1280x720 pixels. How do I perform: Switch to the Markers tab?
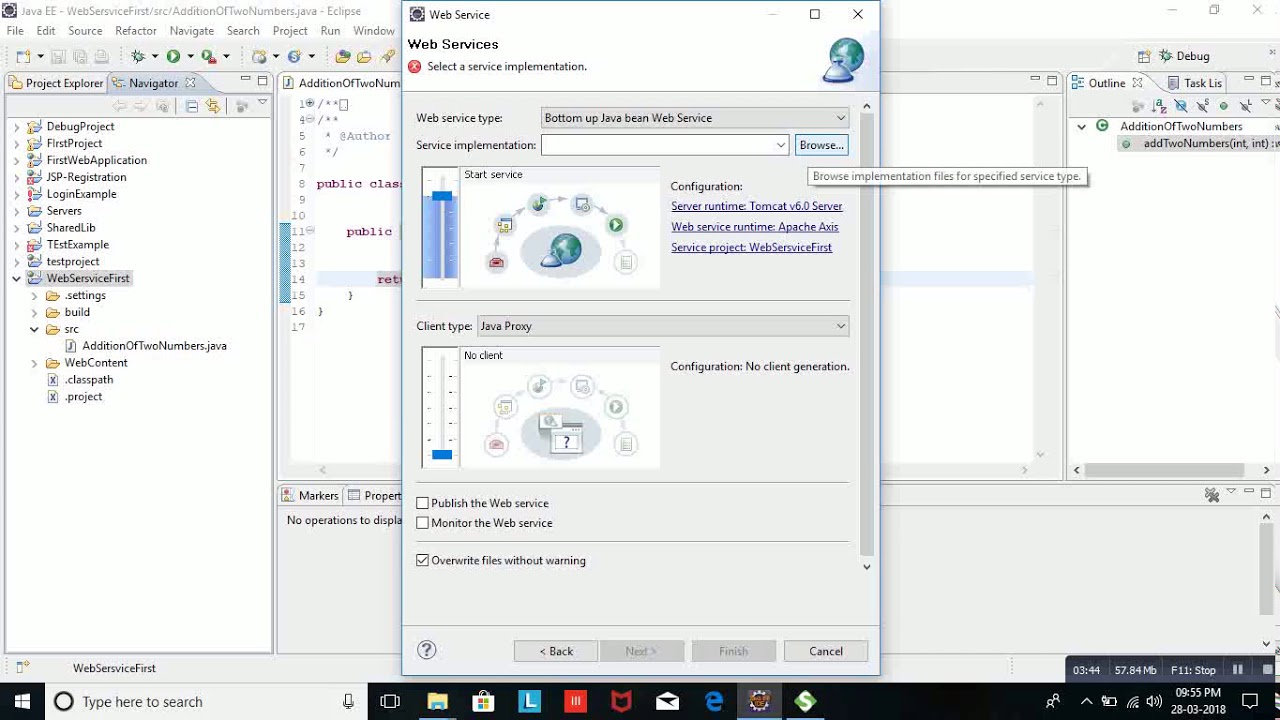(311, 496)
